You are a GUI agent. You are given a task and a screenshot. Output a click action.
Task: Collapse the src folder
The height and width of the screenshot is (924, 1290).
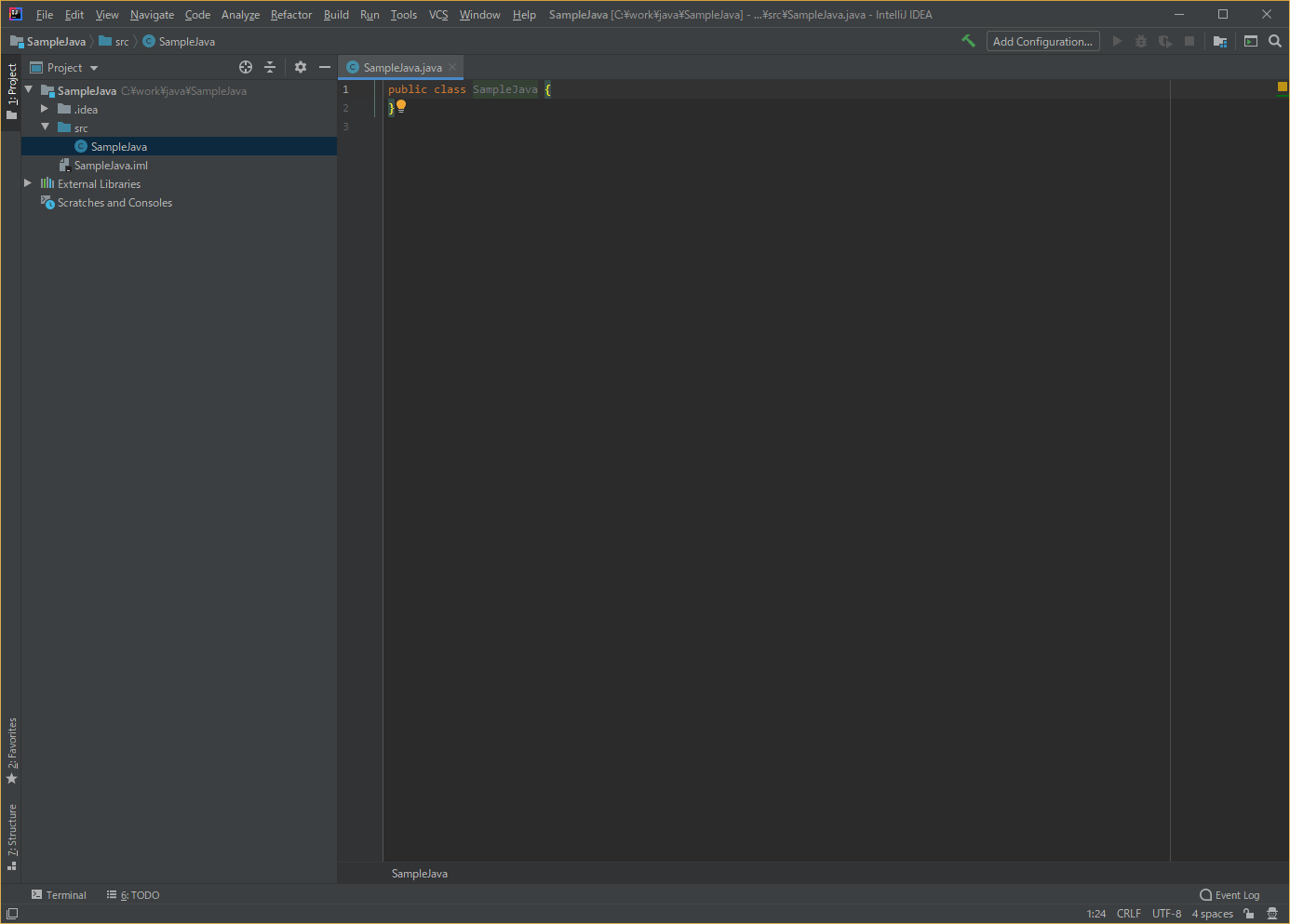(45, 127)
